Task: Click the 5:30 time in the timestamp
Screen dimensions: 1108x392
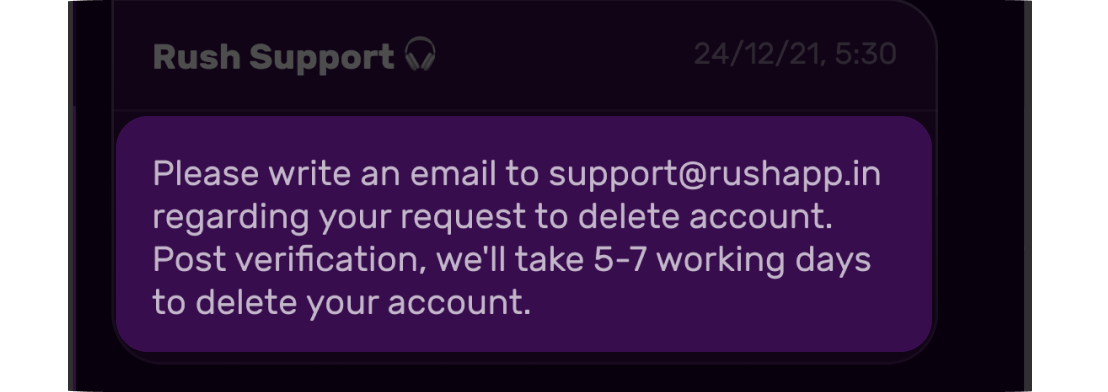Action: click(866, 54)
